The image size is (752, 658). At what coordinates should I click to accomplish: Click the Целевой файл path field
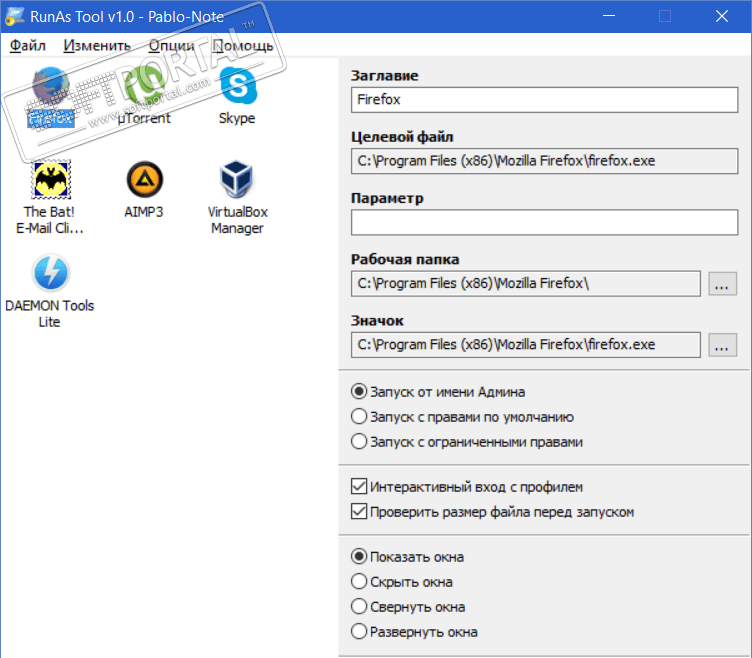click(544, 161)
